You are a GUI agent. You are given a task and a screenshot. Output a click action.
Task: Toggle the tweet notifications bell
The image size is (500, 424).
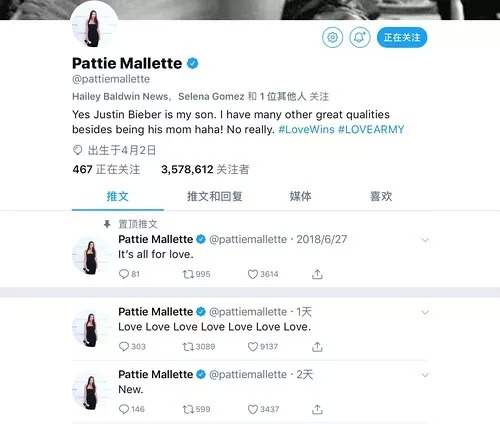360,37
